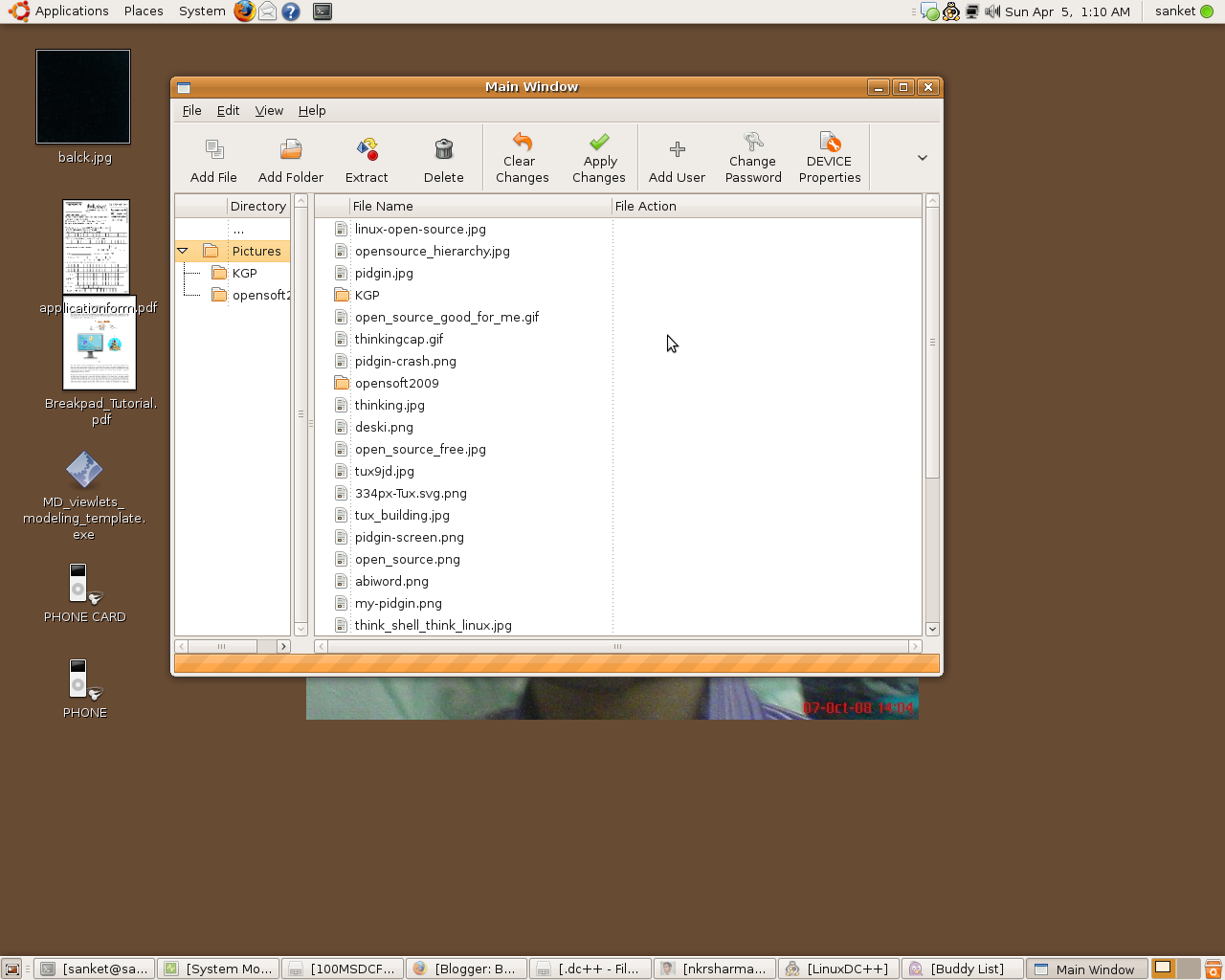
Task: Click the volume icon in system tray
Action: pyautogui.click(x=992, y=11)
